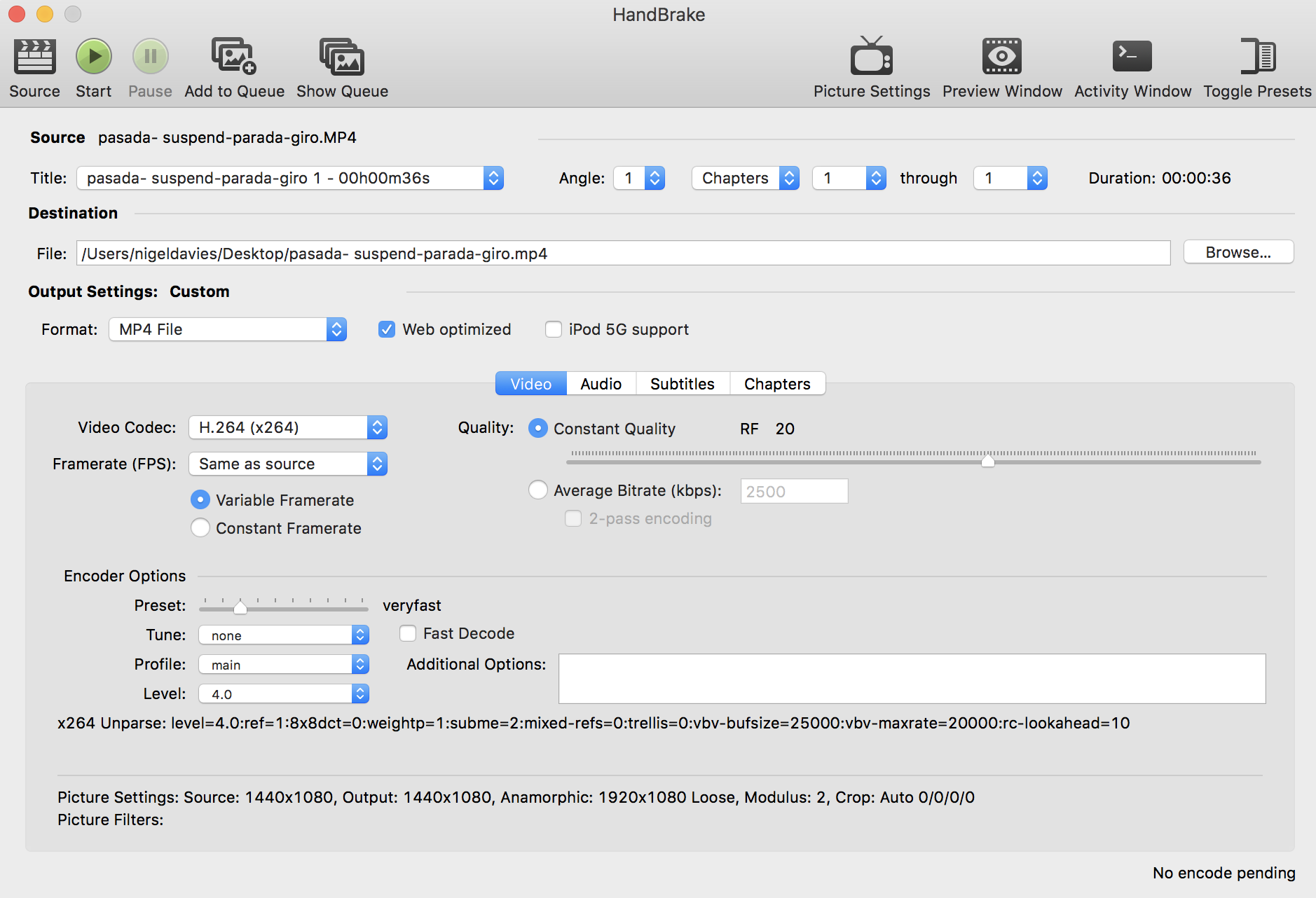
Task: Click the x264 Preset slider handle
Action: [240, 607]
